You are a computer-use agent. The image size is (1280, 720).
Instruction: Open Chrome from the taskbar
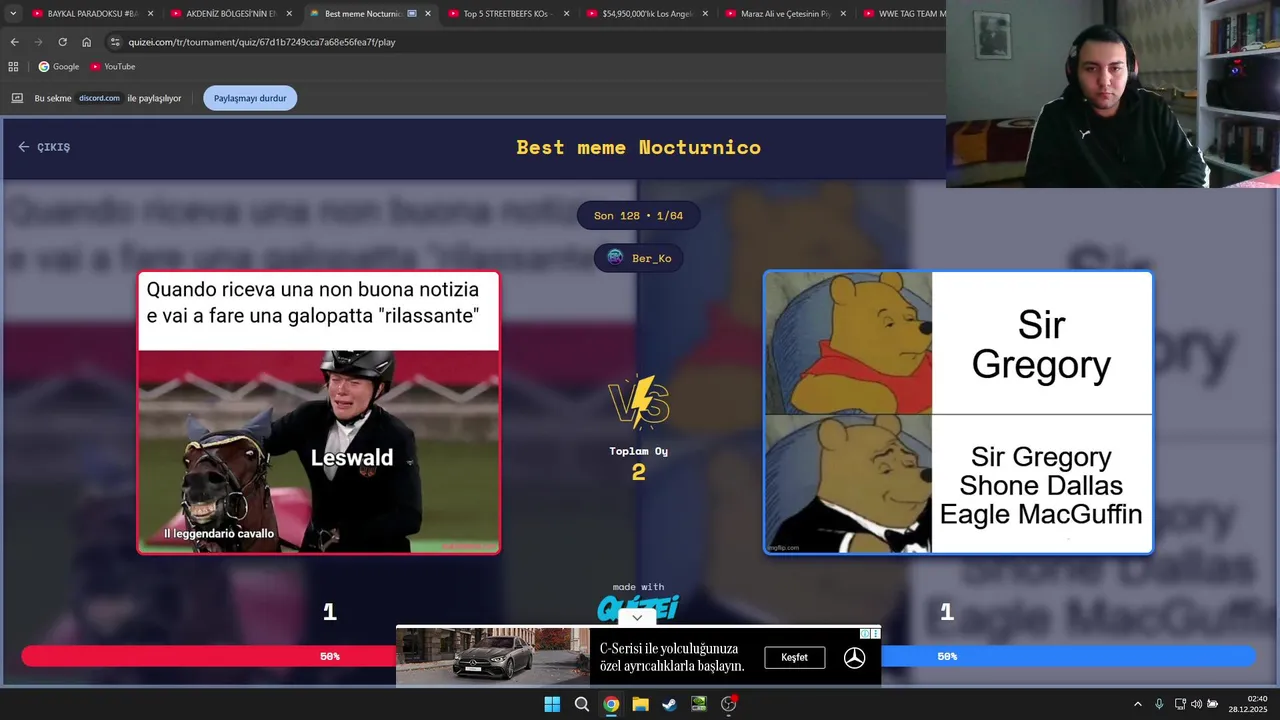[611, 704]
